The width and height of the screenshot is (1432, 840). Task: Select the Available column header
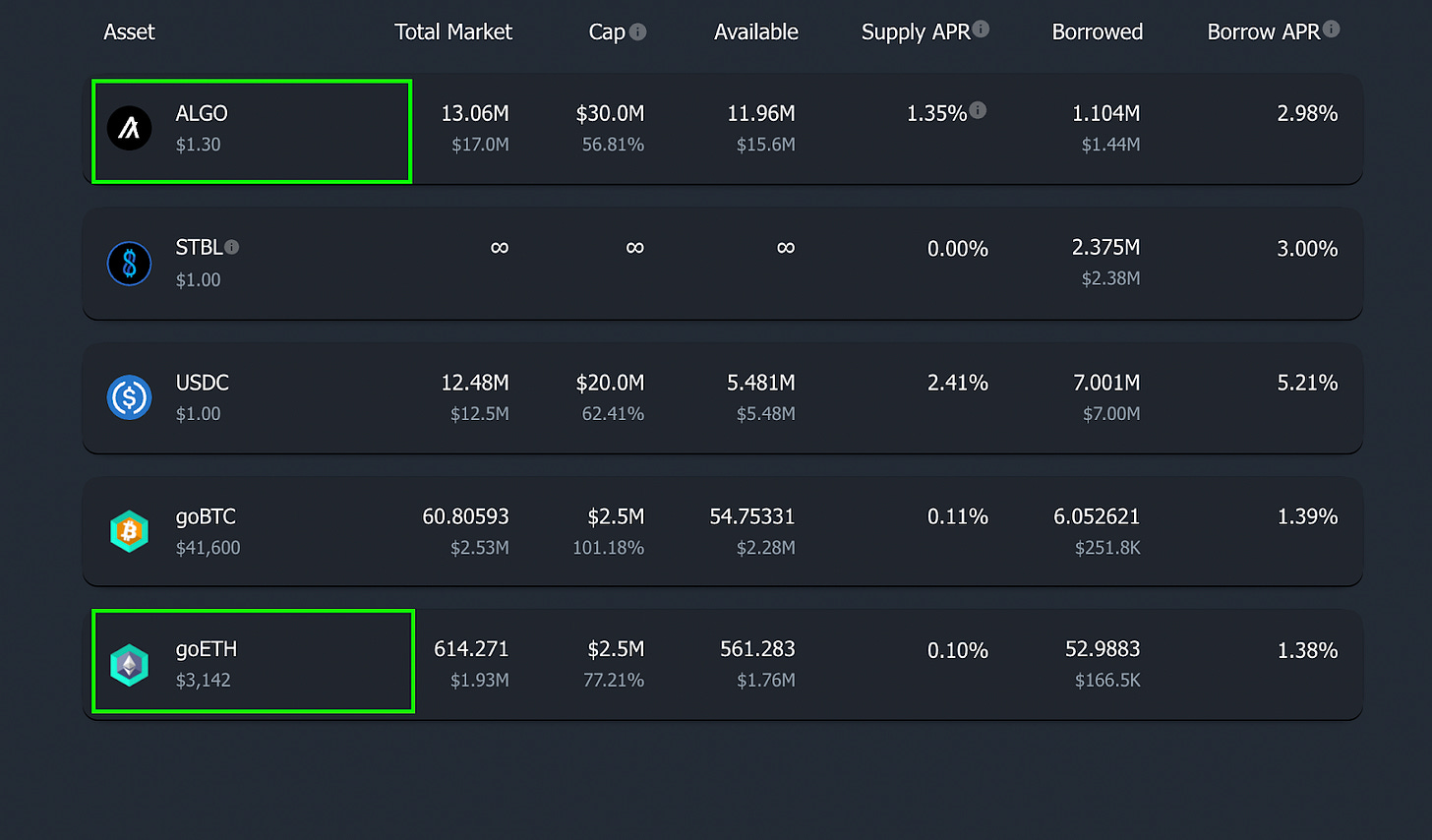756,31
